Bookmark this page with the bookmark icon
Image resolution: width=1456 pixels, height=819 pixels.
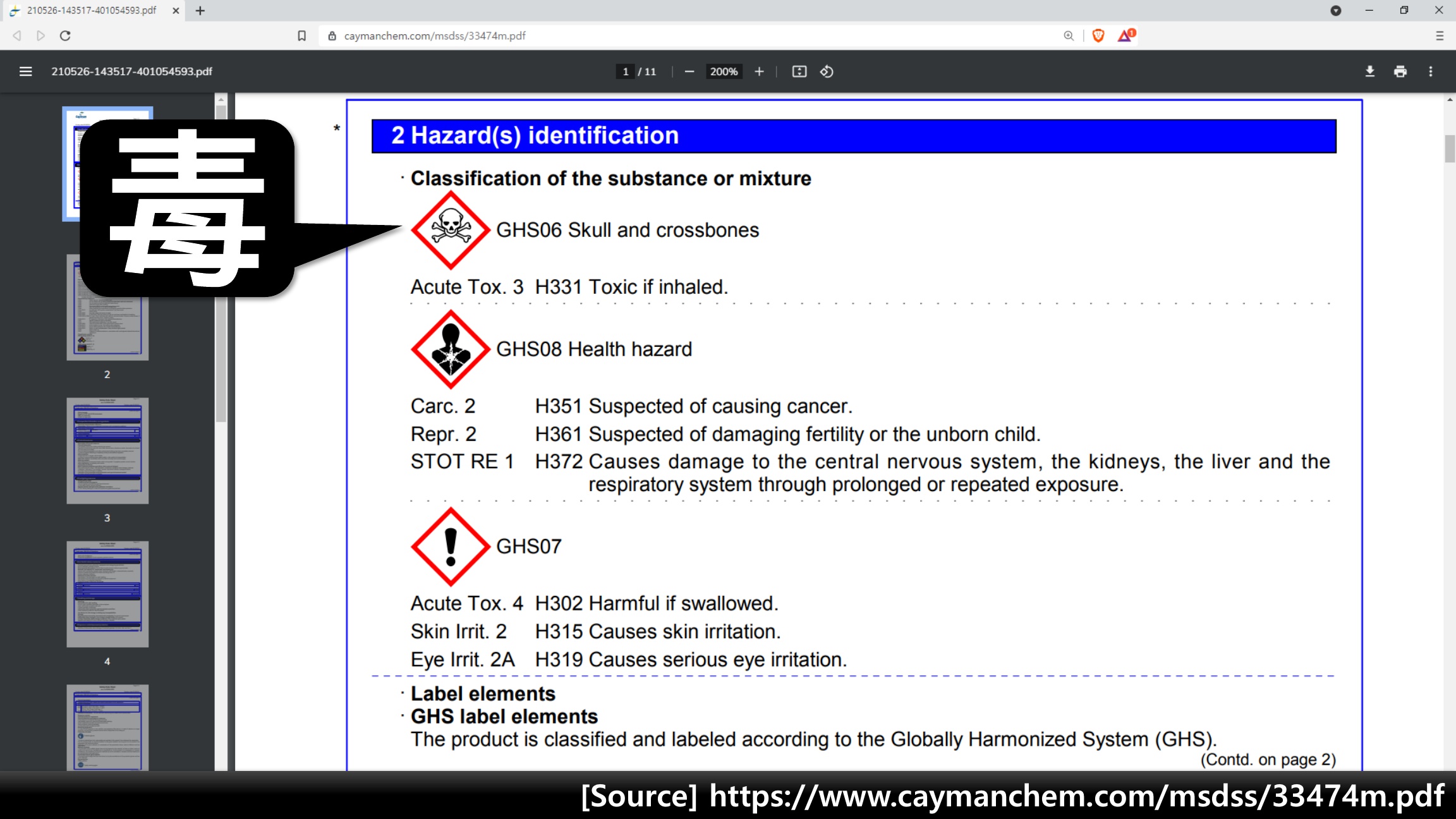point(301,36)
